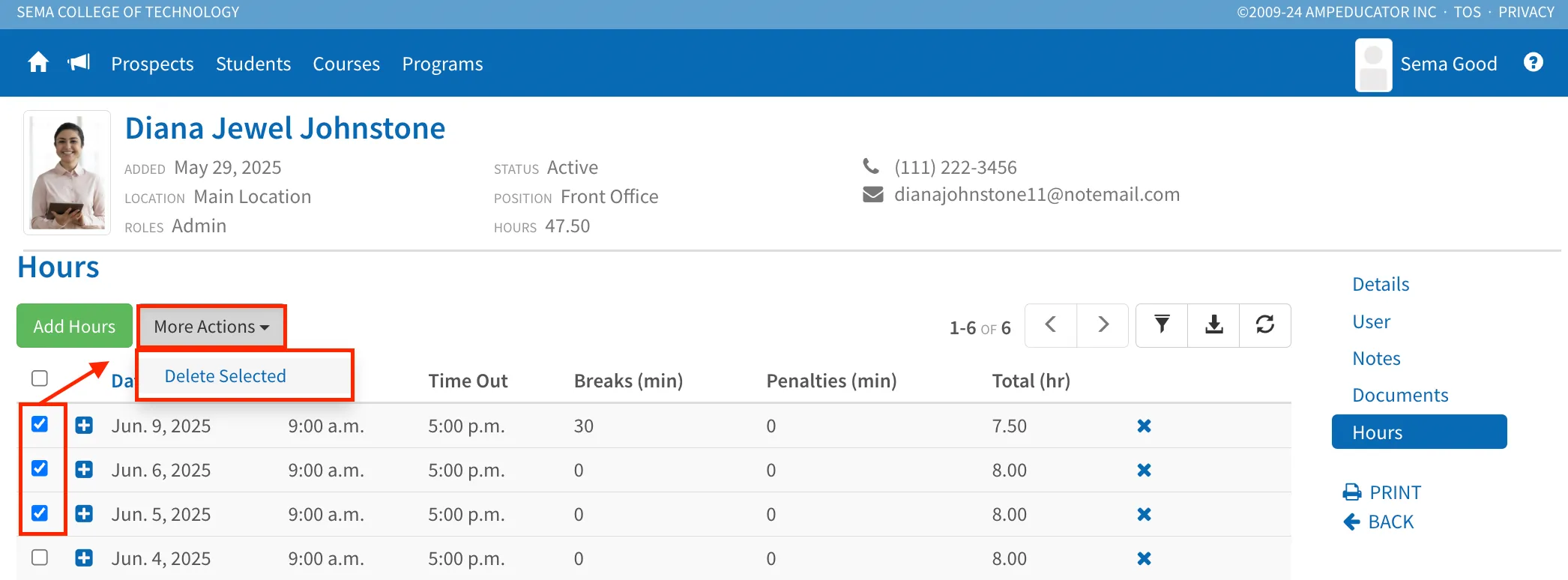Open the help question mark icon
Image resolution: width=1568 pixels, height=580 pixels.
[1534, 63]
